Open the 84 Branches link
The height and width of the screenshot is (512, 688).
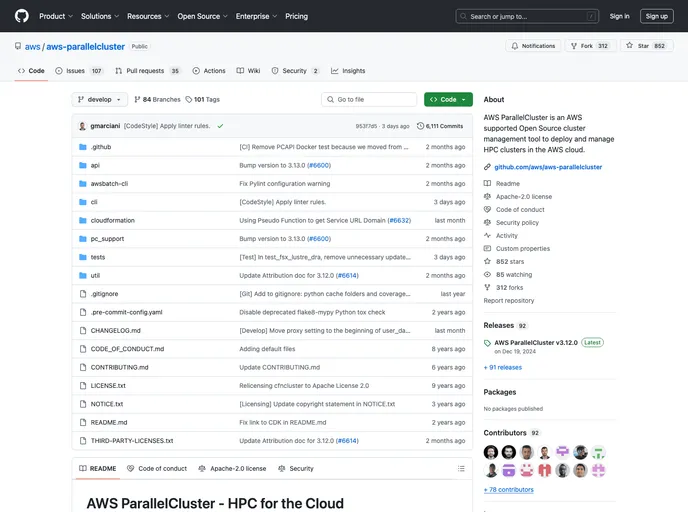(x=157, y=100)
